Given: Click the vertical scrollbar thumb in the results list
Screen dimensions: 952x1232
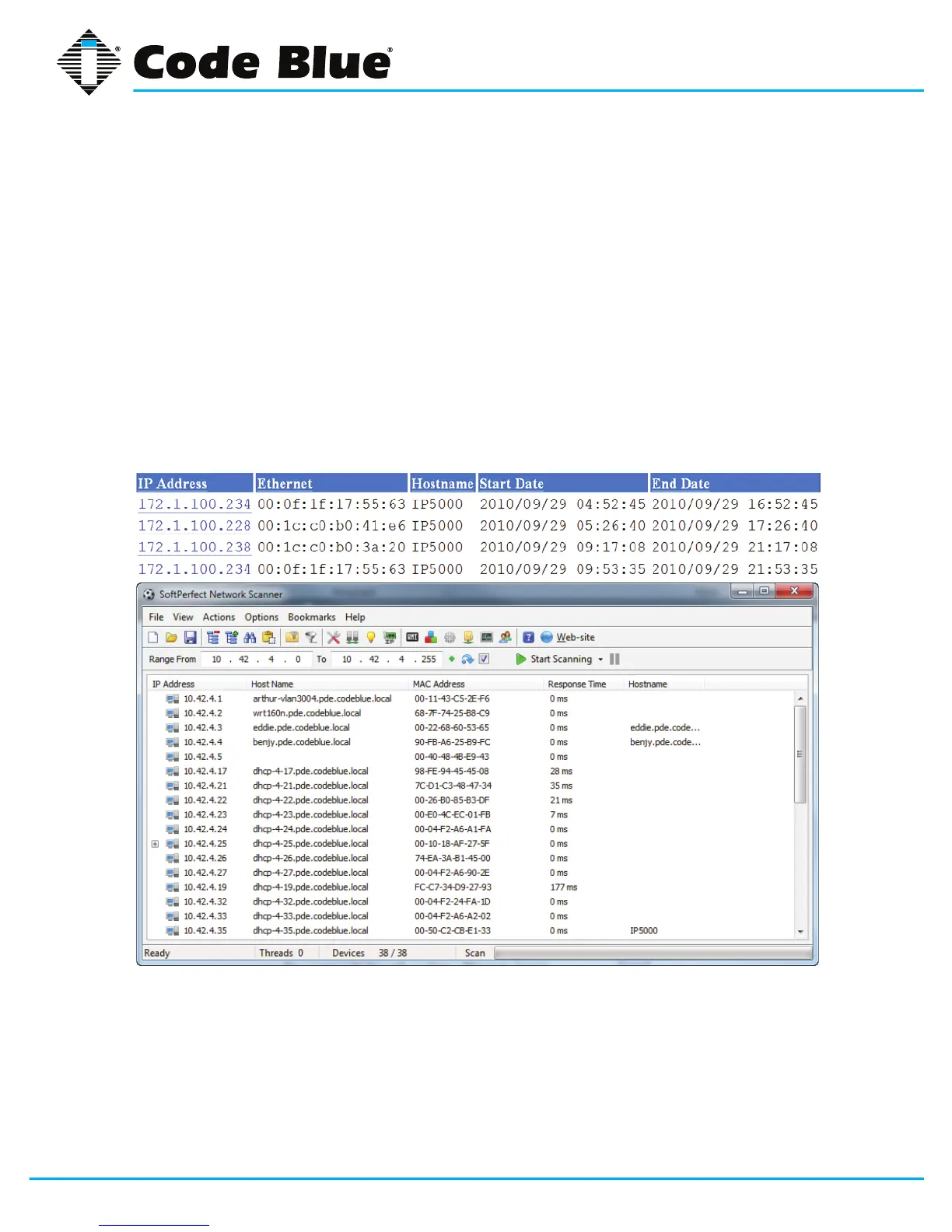Looking at the screenshot, I should click(x=800, y=754).
